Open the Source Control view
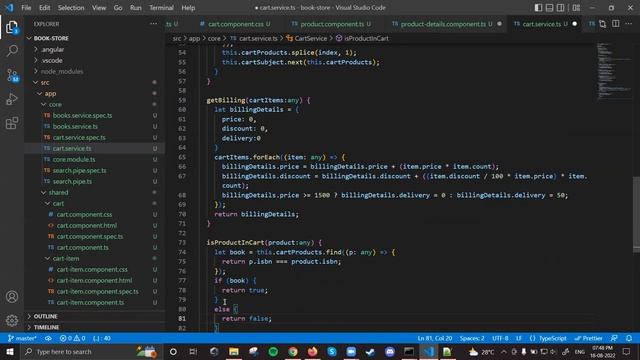Screen dimensions: 640x360 pos(12,76)
